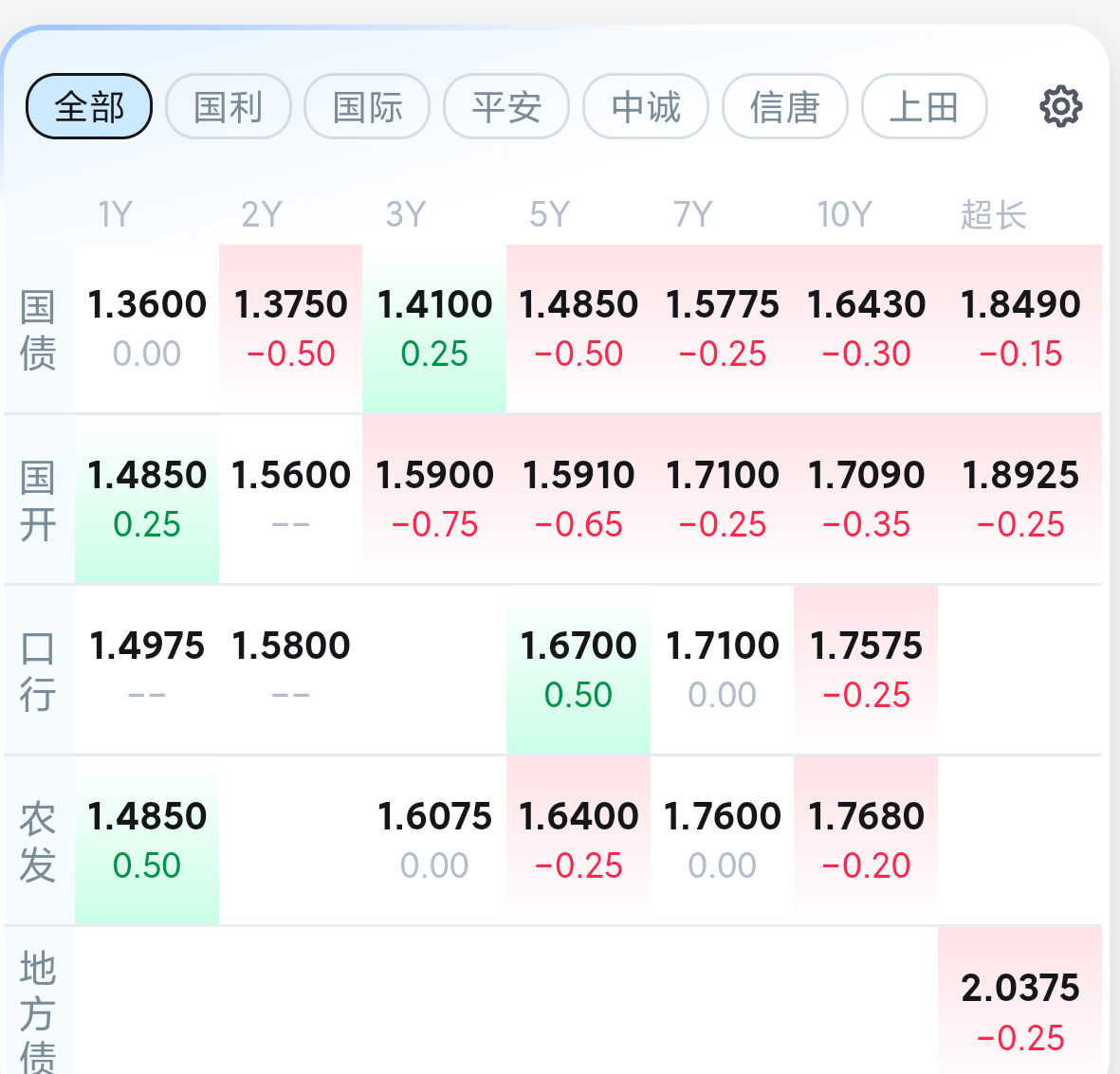Image resolution: width=1120 pixels, height=1074 pixels.
Task: Open 国债 3Y cell showing 1.4100
Action: pos(434,329)
